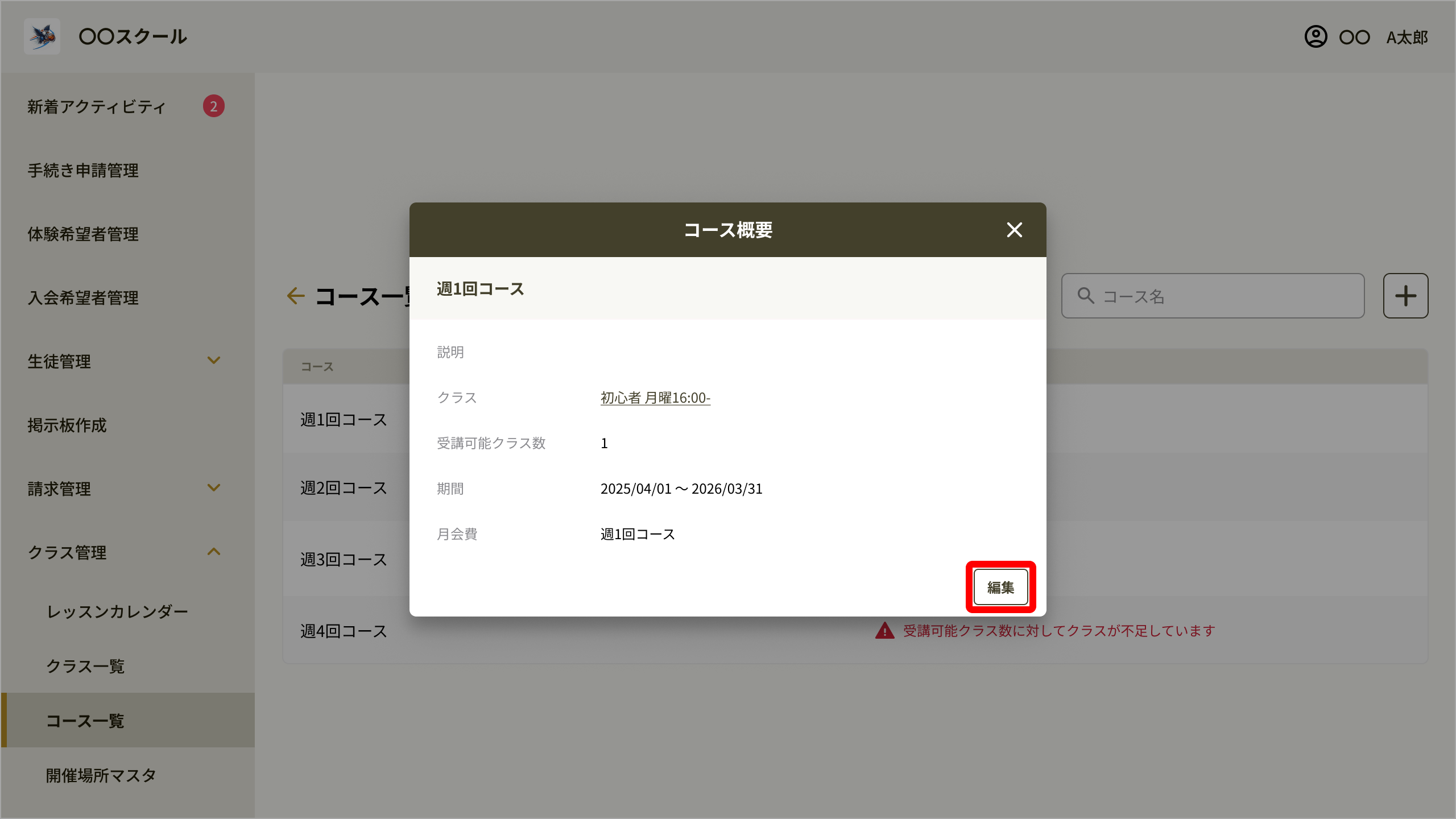Click the 編集 button in dialog
Image resolution: width=1456 pixels, height=819 pixels.
click(1000, 587)
